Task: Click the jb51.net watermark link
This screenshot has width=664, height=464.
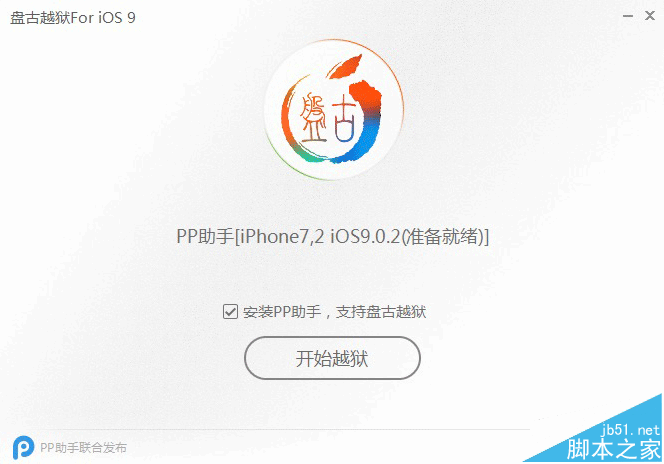Action: tap(631, 430)
